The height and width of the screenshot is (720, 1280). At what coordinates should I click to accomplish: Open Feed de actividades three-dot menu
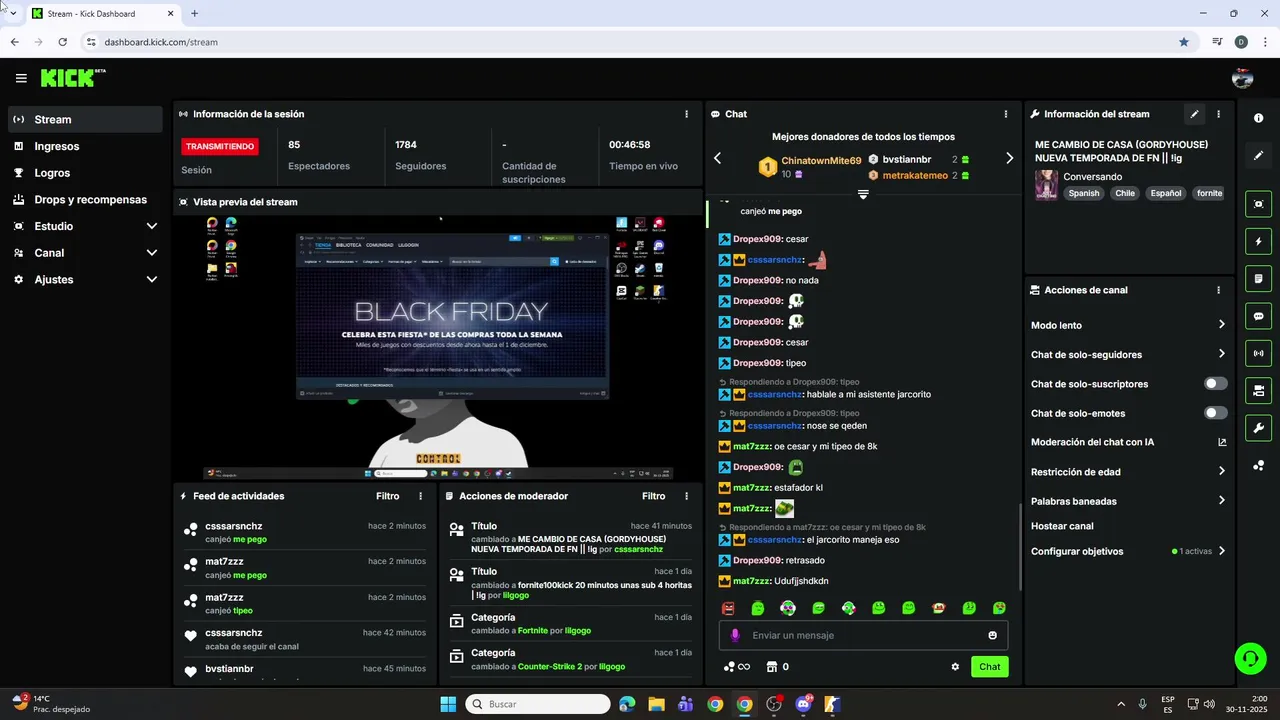(x=420, y=496)
